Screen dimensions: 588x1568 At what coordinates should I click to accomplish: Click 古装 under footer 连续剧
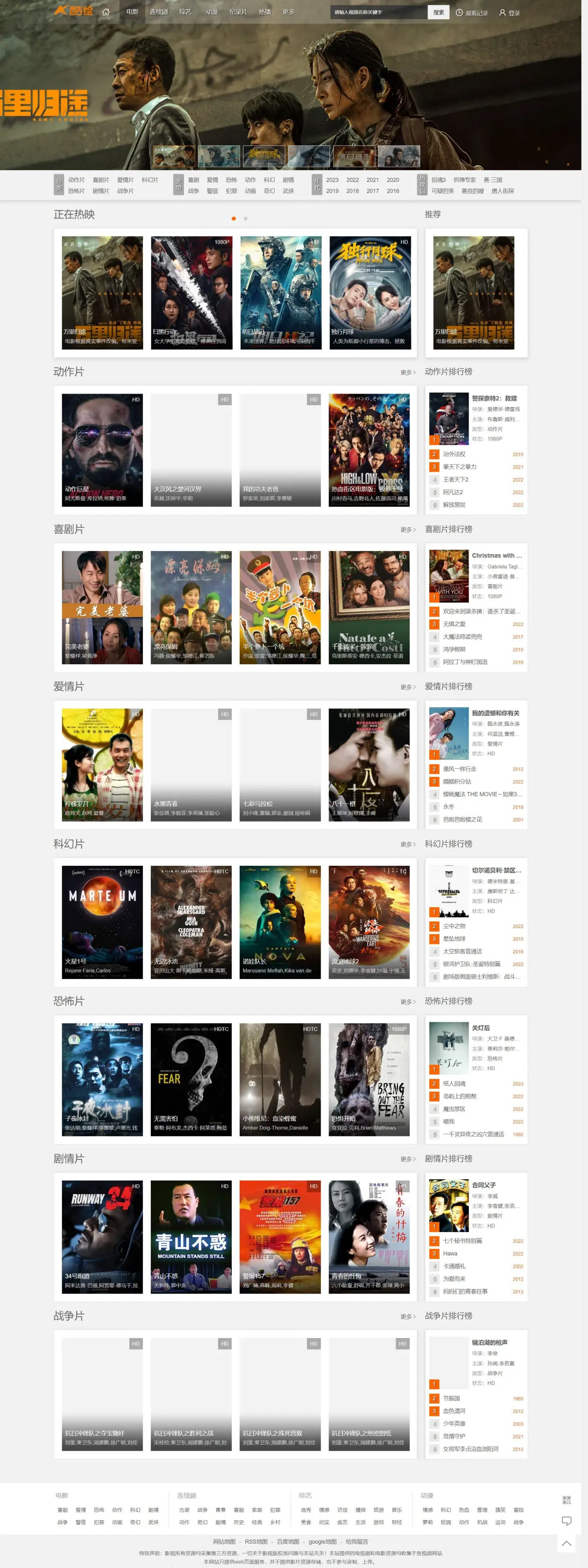pos(184,1510)
